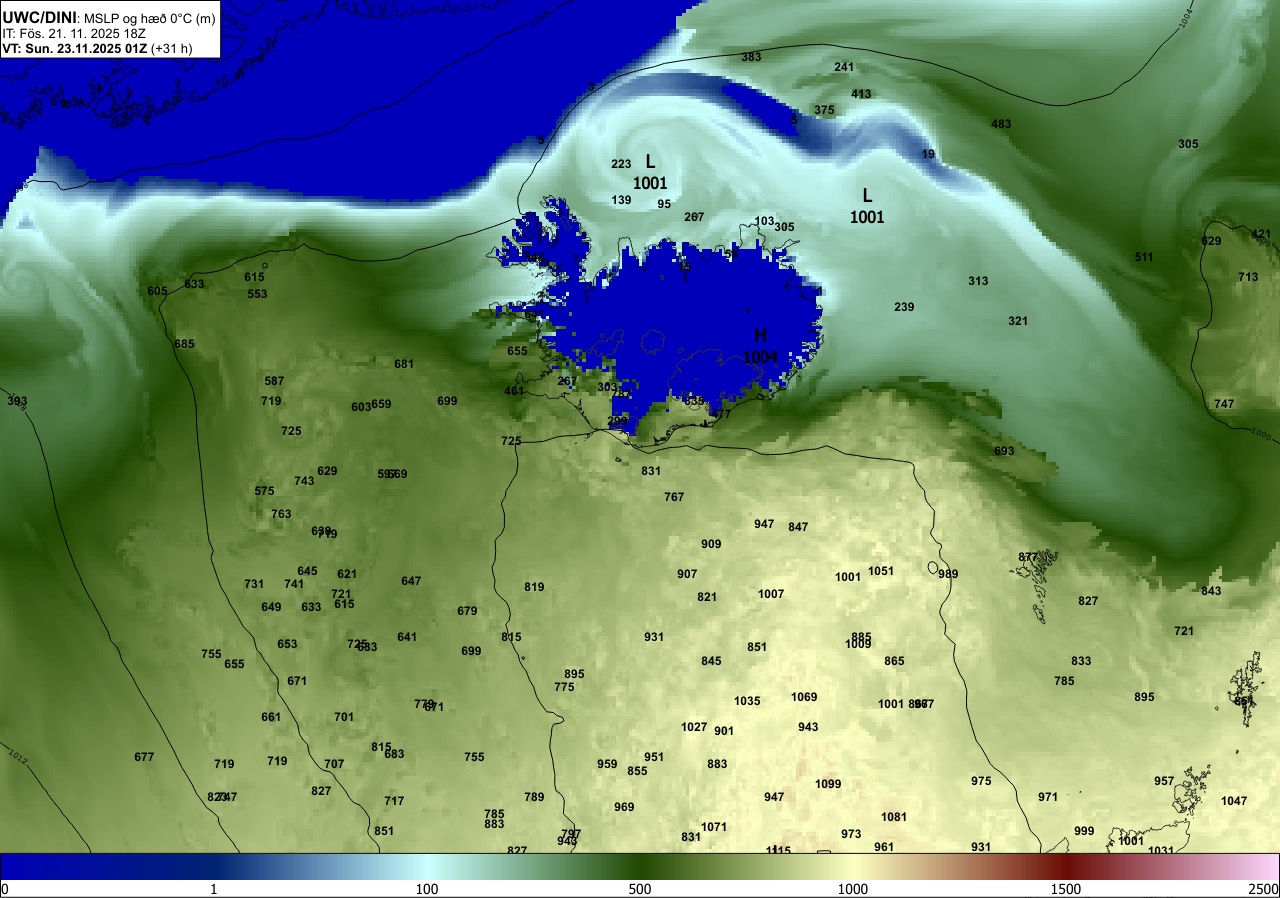Image resolution: width=1280 pixels, height=898 pixels.
Task: Click the colorbar label '1500'
Action: 1066,889
